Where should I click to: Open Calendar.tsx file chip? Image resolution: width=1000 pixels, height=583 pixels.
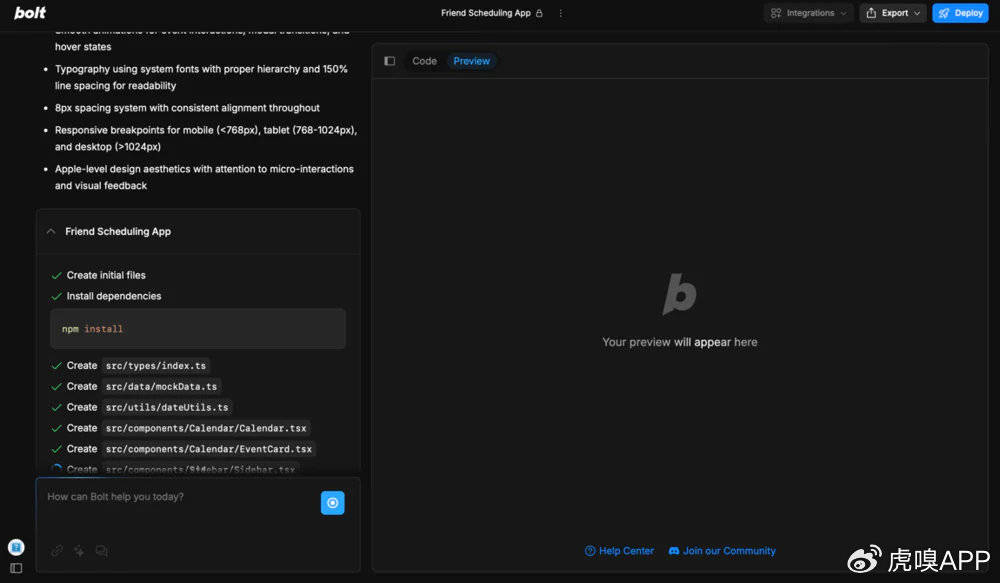[x=206, y=428]
